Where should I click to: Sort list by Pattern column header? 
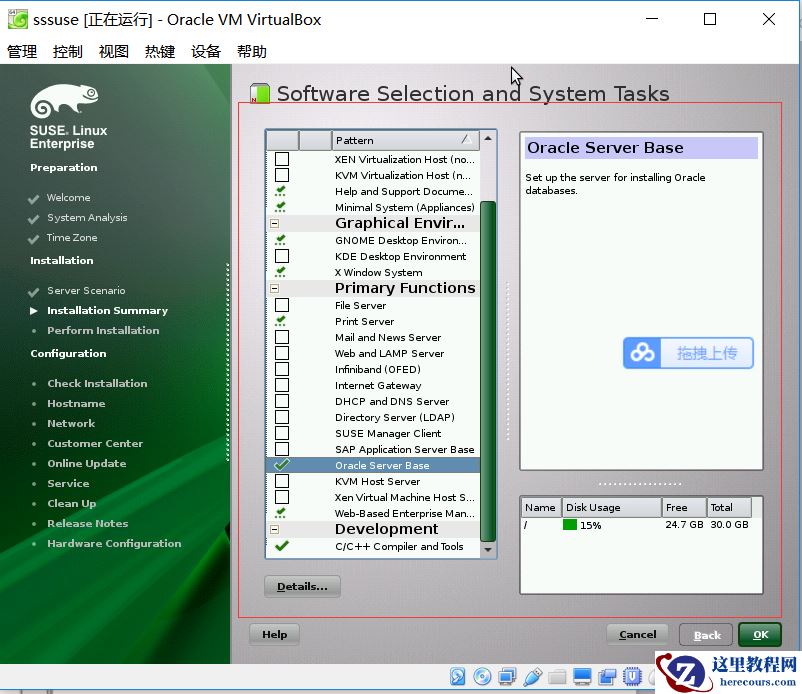tap(402, 140)
